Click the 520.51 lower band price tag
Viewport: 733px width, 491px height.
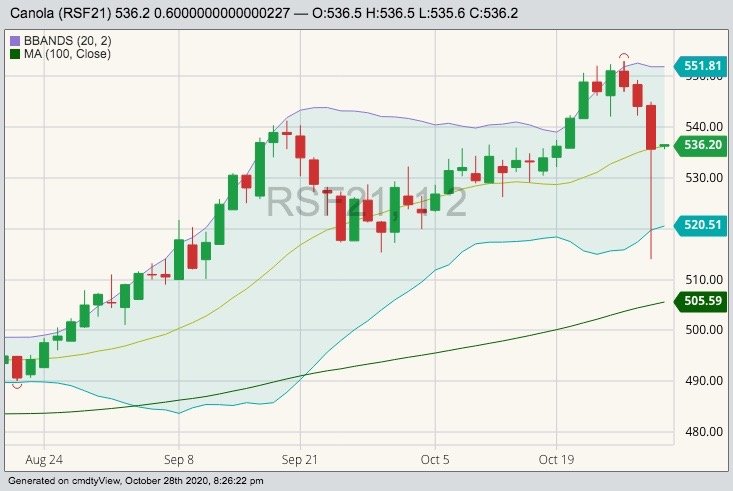700,225
